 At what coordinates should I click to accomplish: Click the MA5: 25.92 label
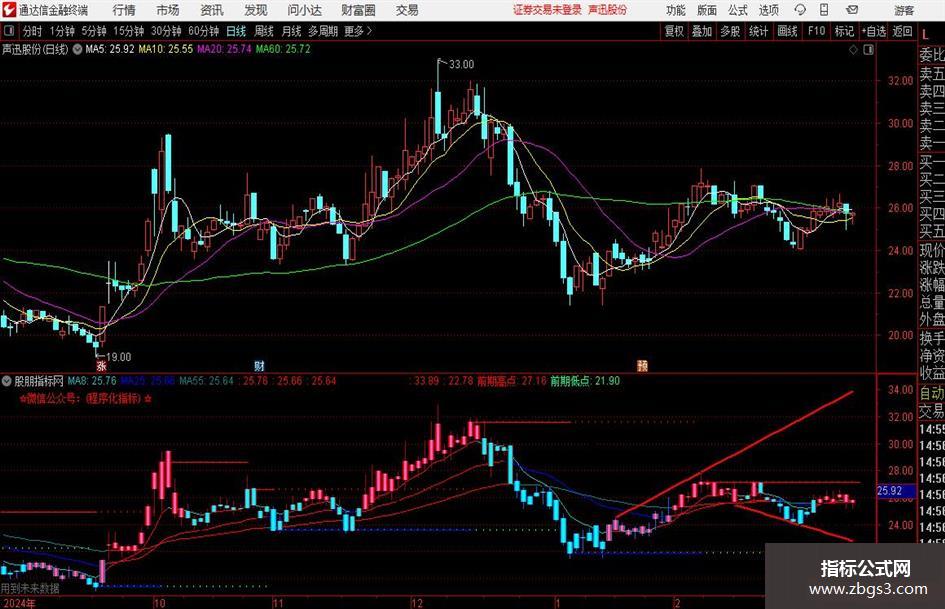pyautogui.click(x=110, y=49)
